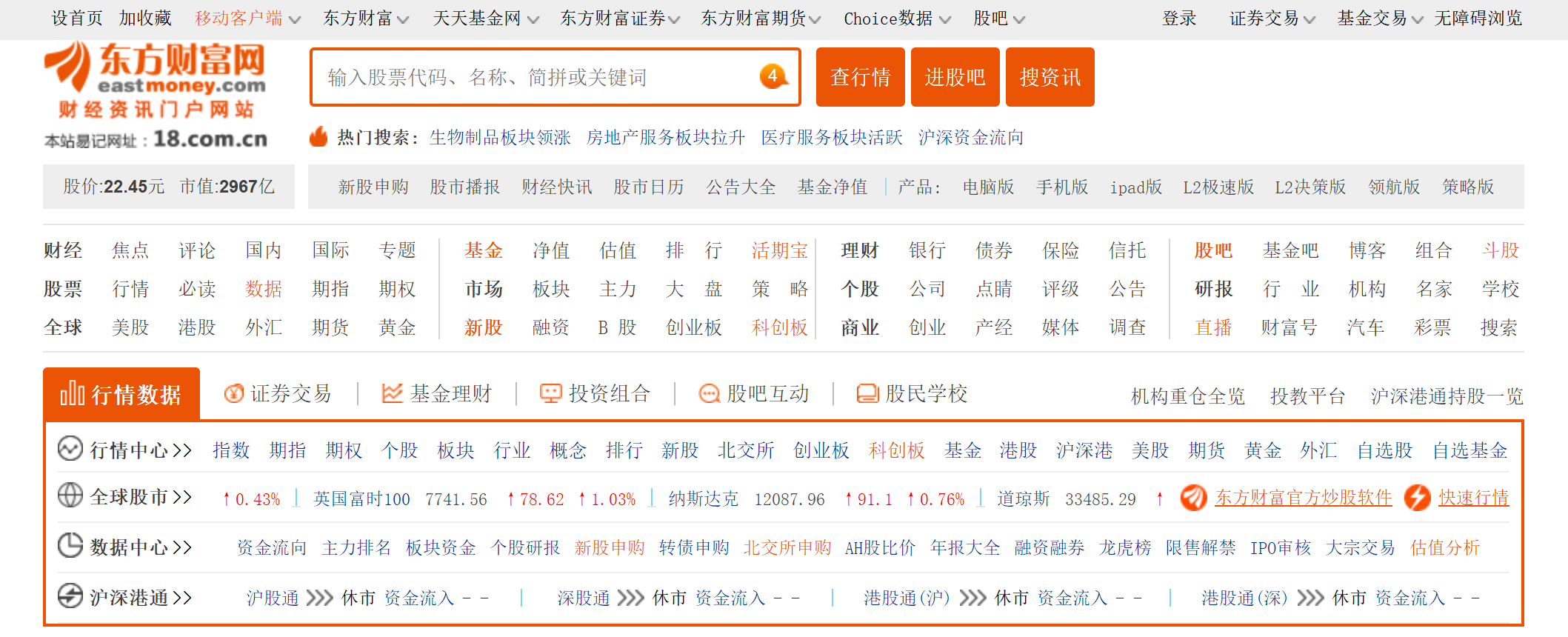
Task: Click the 进股吧 button
Action: coord(955,77)
